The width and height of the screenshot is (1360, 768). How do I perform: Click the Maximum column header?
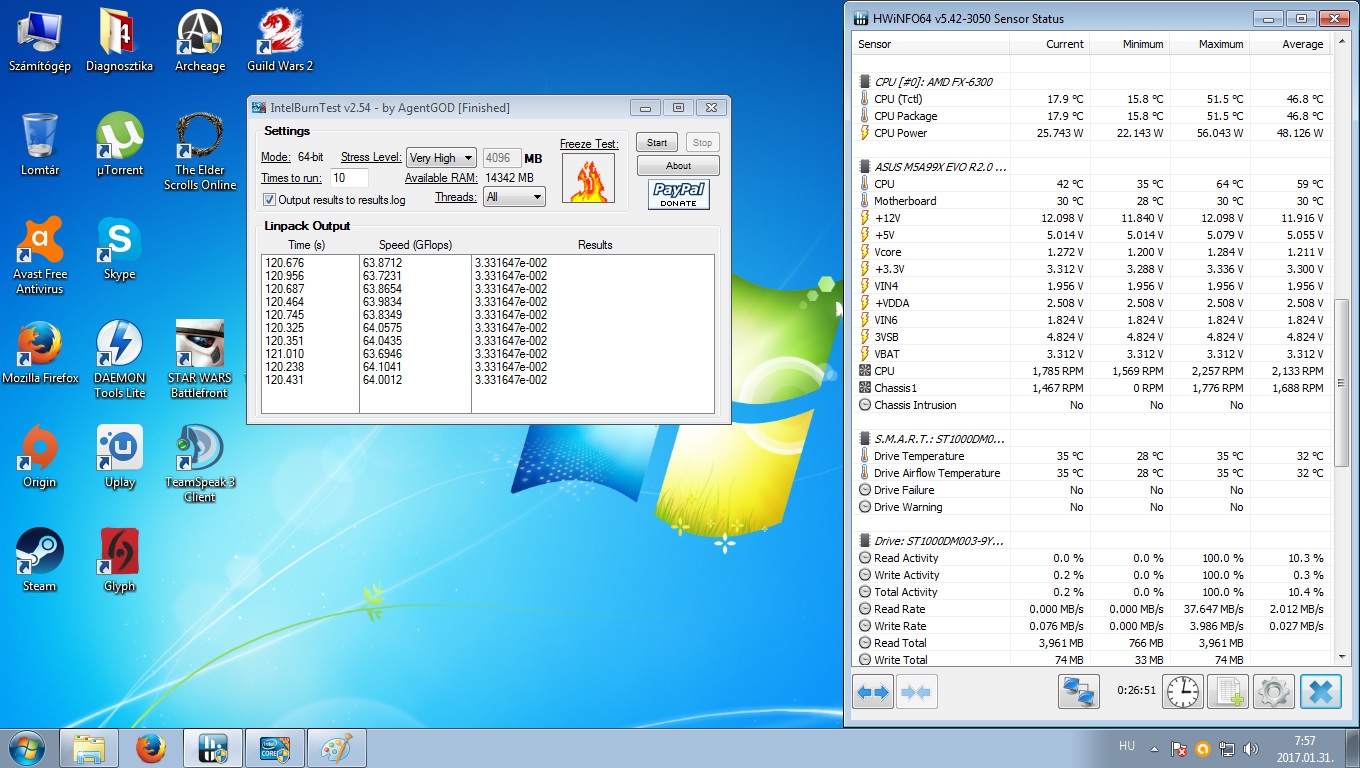[1210, 44]
